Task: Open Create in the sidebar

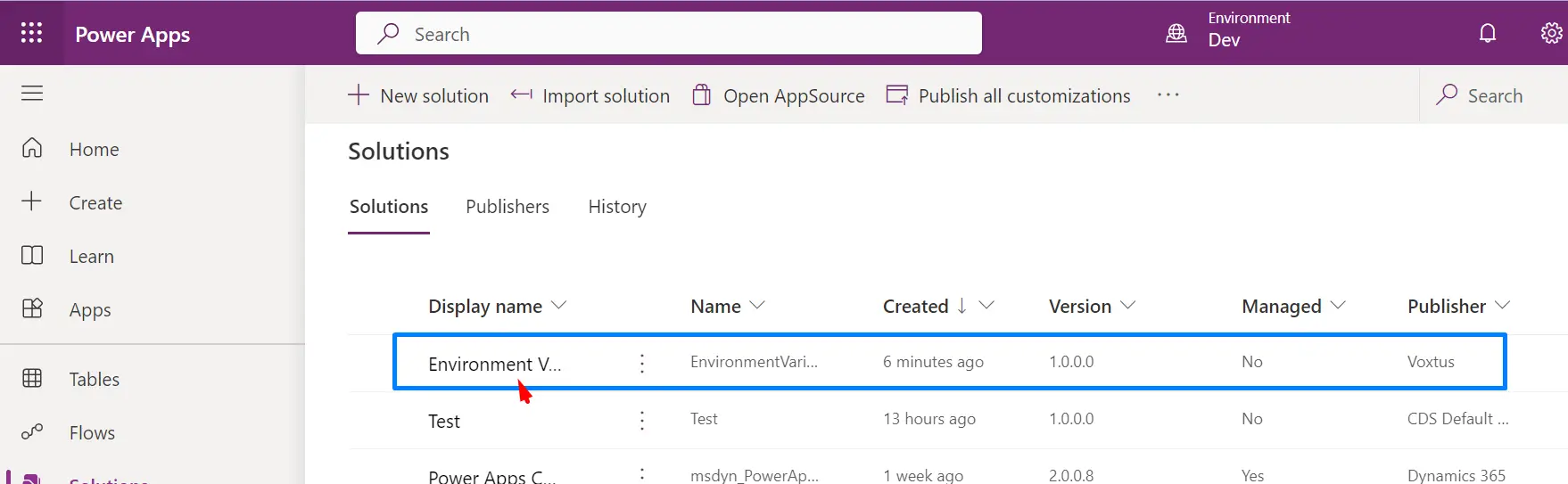Action: 95,203
